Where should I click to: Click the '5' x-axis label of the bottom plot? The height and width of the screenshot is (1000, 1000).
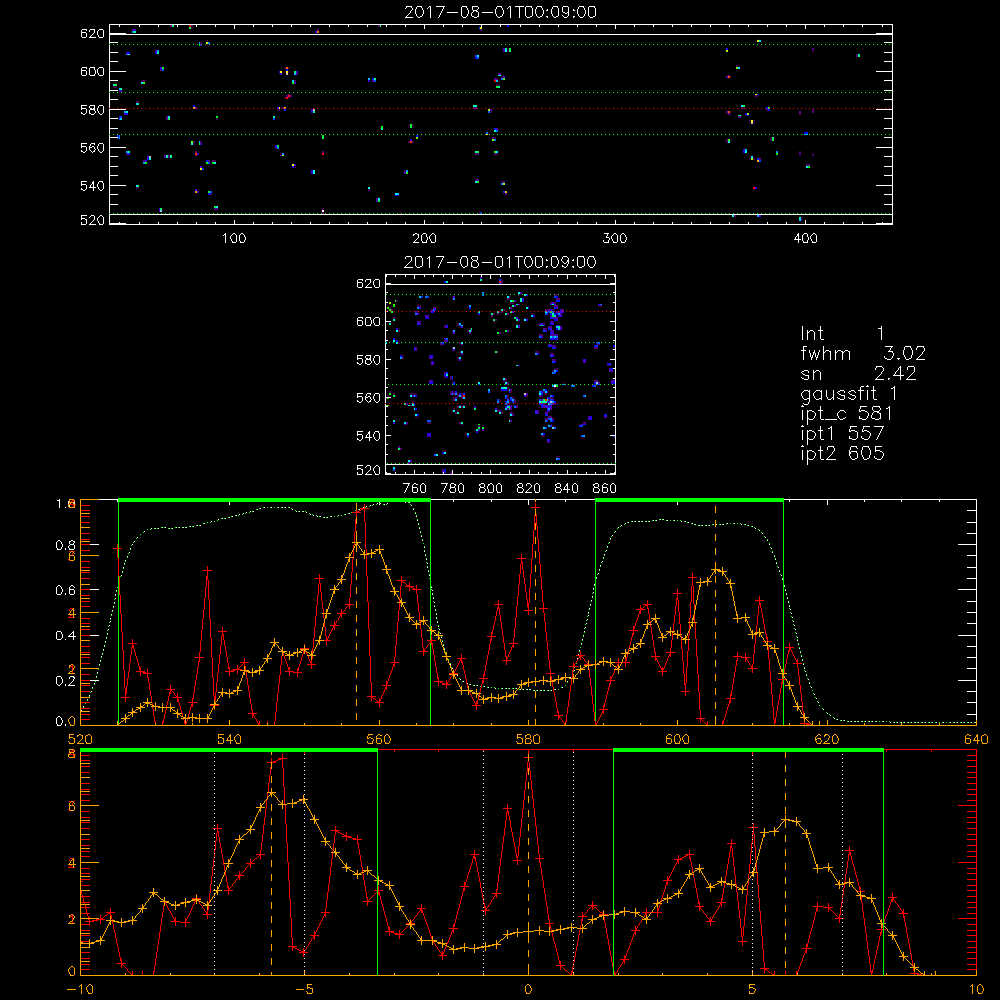coord(753,990)
